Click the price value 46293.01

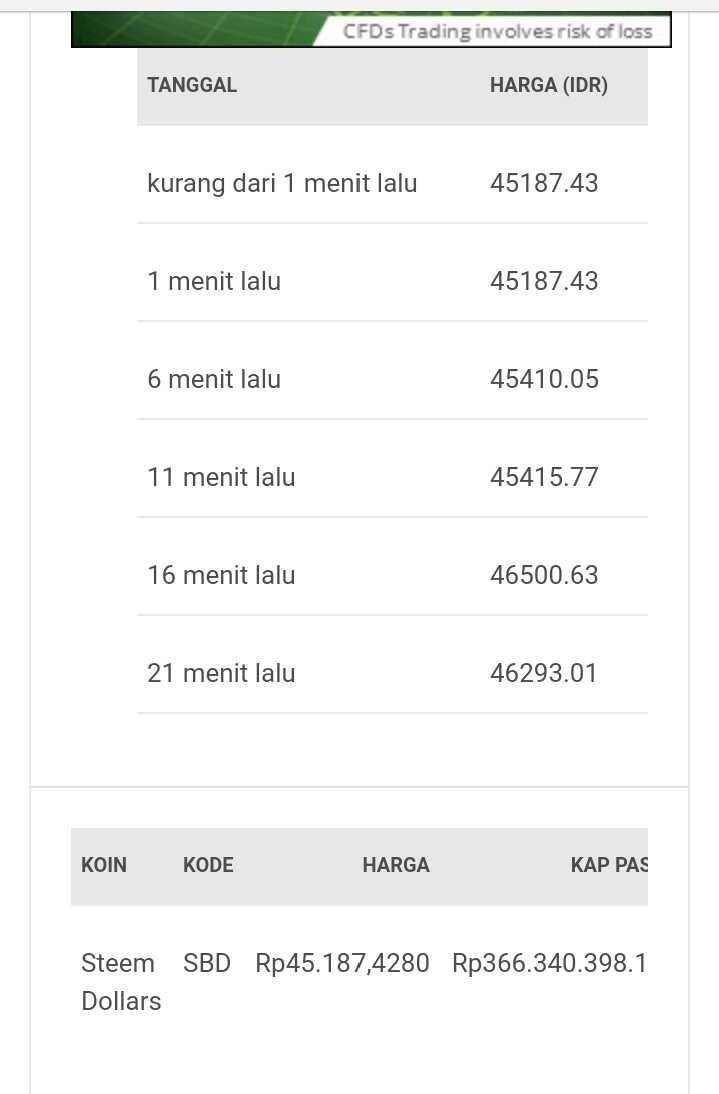tap(544, 673)
